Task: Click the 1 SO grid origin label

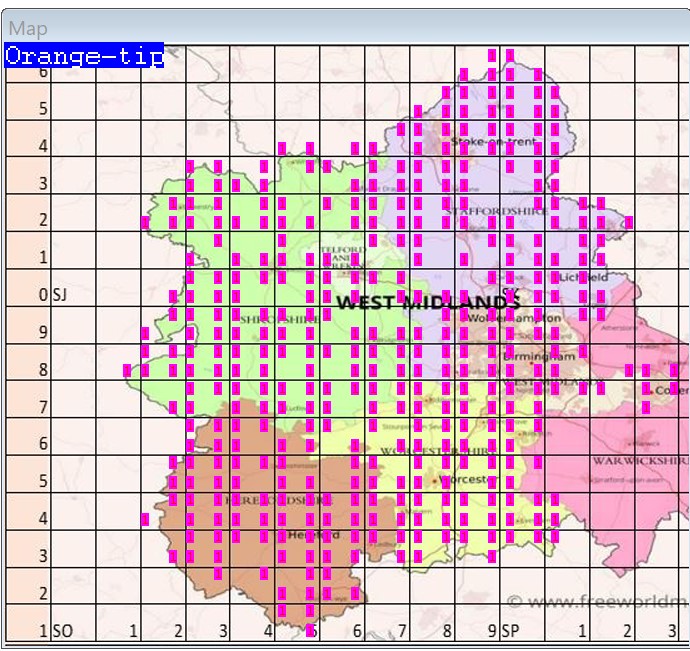Action: click(x=56, y=631)
